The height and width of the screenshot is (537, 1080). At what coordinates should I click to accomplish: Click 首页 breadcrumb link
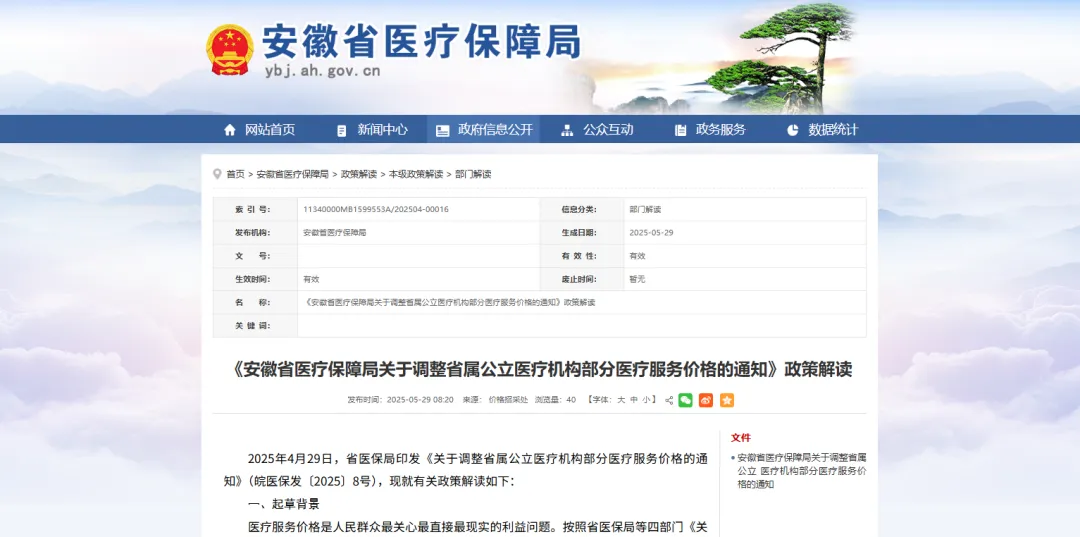pyautogui.click(x=236, y=174)
